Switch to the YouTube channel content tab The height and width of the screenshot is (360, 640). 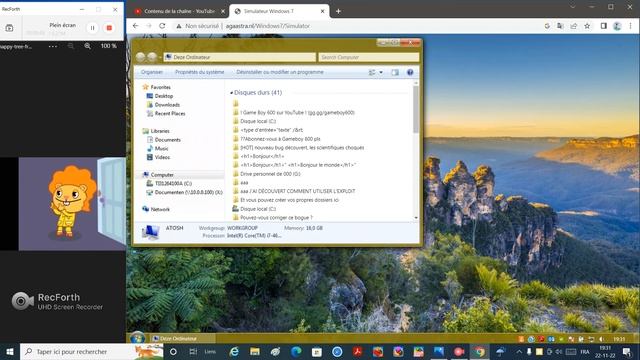[x=179, y=11]
